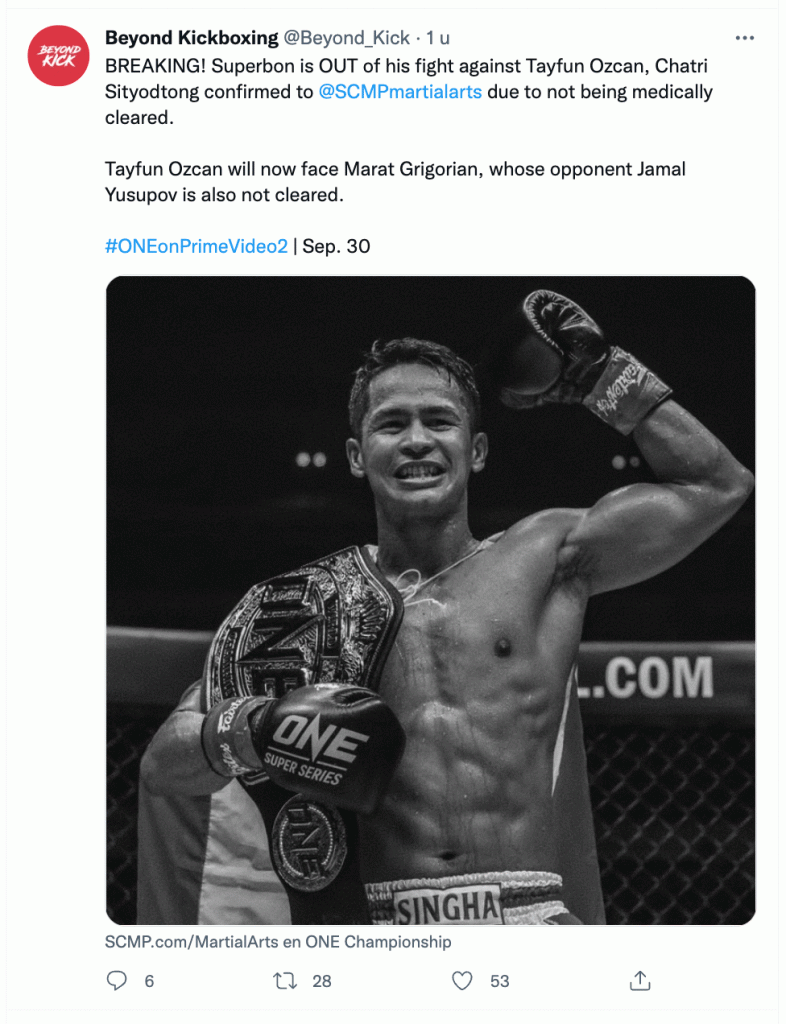This screenshot has width=786, height=1024.
Task: Visit the @SCMPmartialarts mention
Action: tap(400, 92)
